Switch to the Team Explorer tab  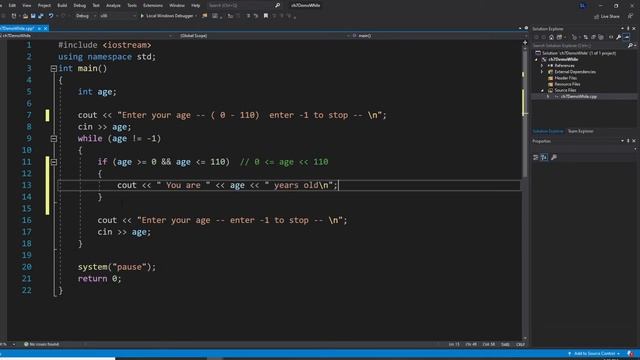coord(580,131)
